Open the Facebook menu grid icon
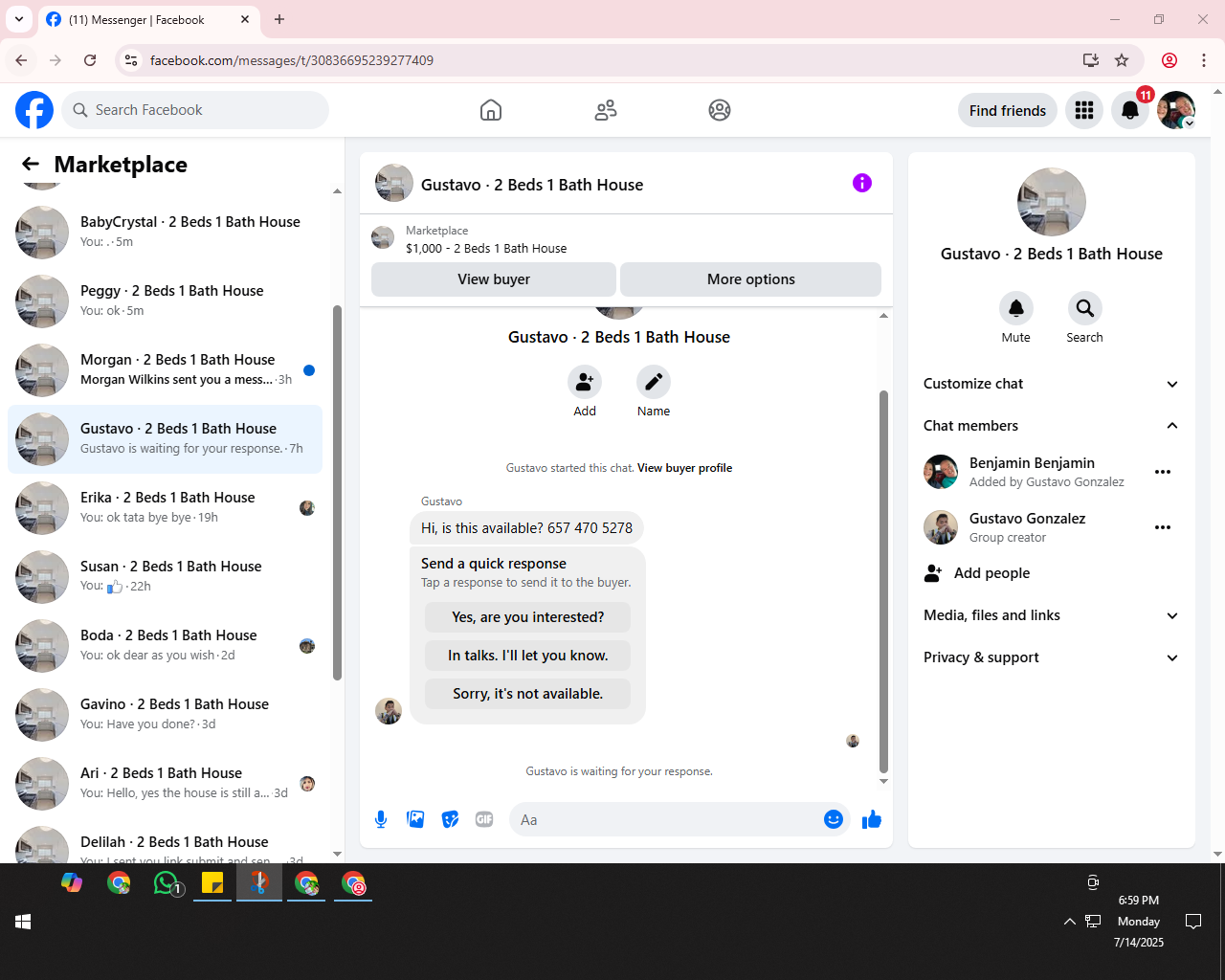 [x=1084, y=110]
